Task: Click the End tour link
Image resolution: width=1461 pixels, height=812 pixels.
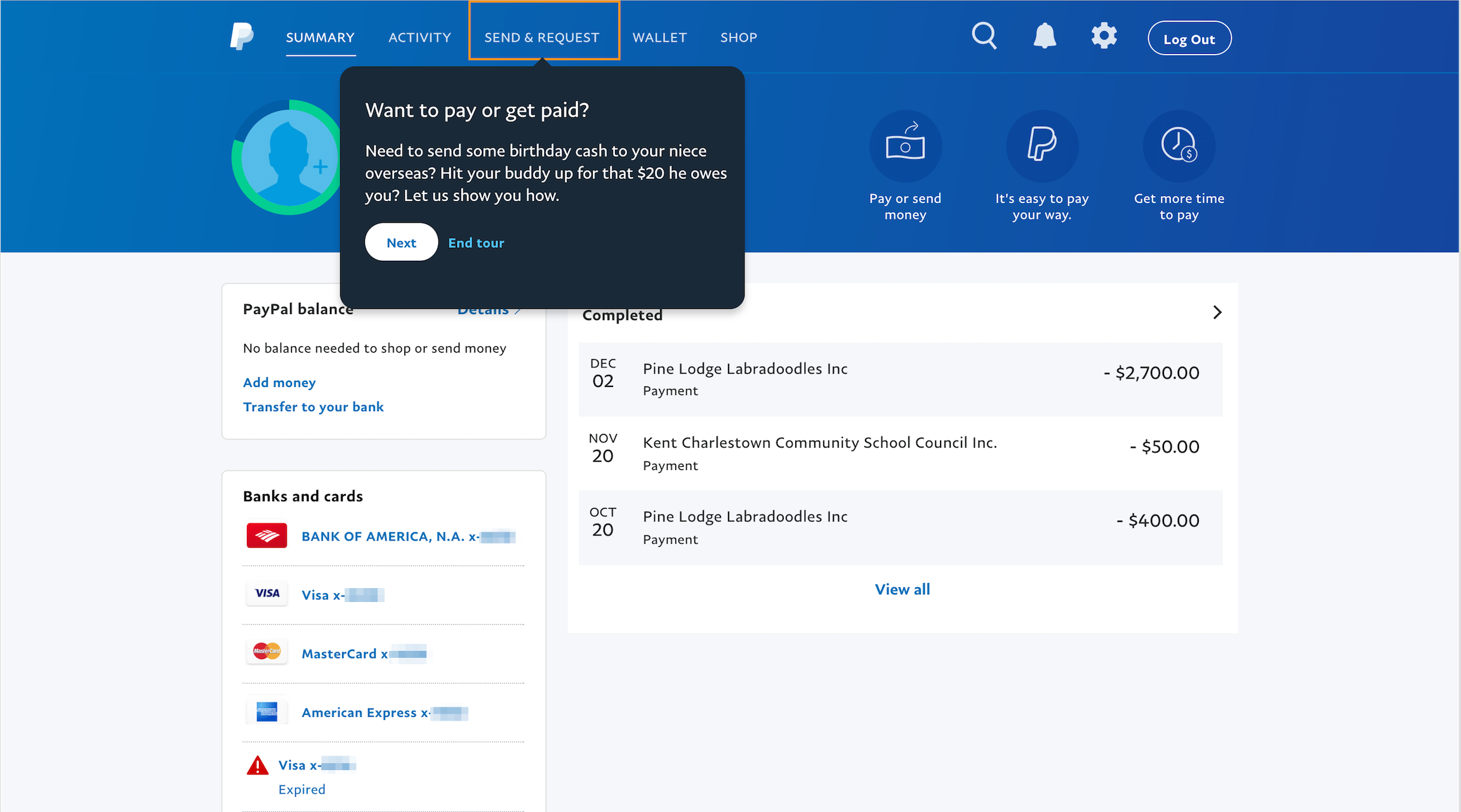Action: [x=476, y=242]
